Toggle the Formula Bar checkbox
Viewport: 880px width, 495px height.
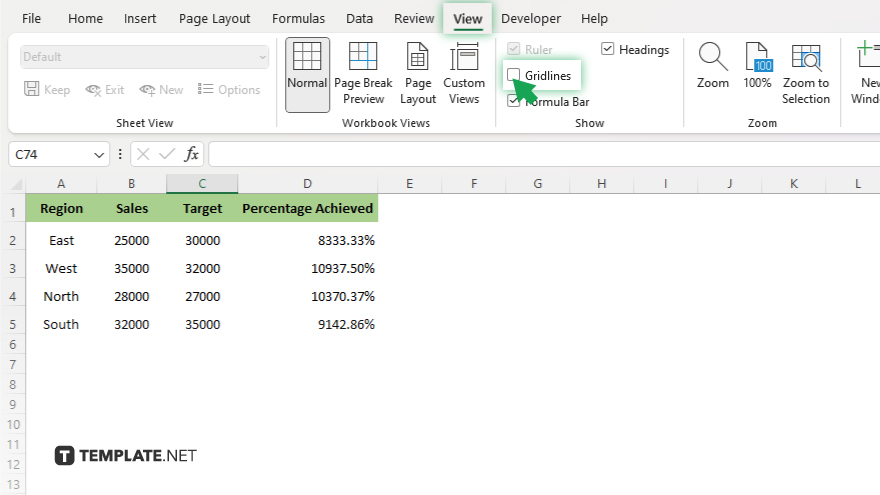click(x=513, y=101)
